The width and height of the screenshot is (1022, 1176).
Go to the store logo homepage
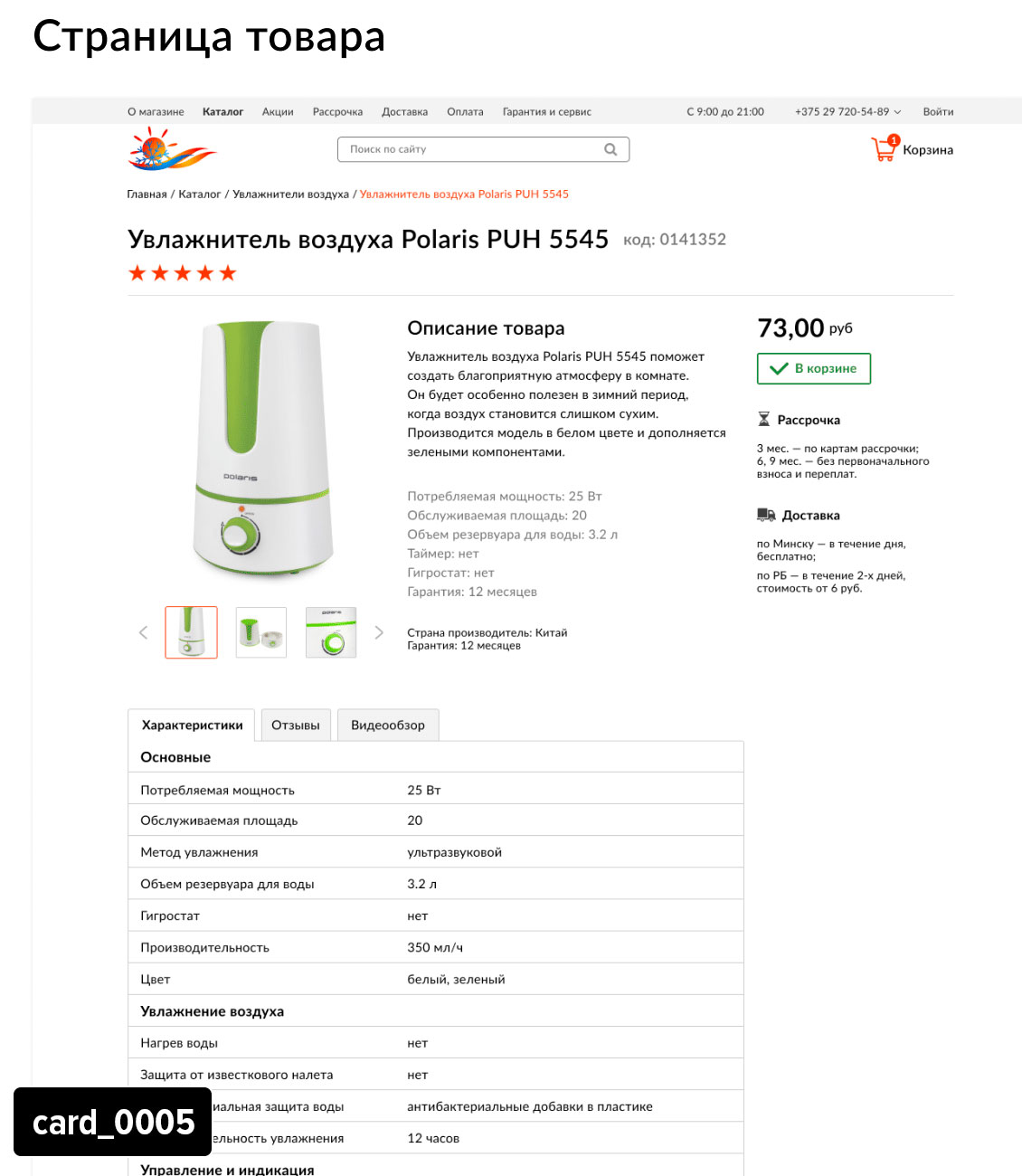[171, 149]
